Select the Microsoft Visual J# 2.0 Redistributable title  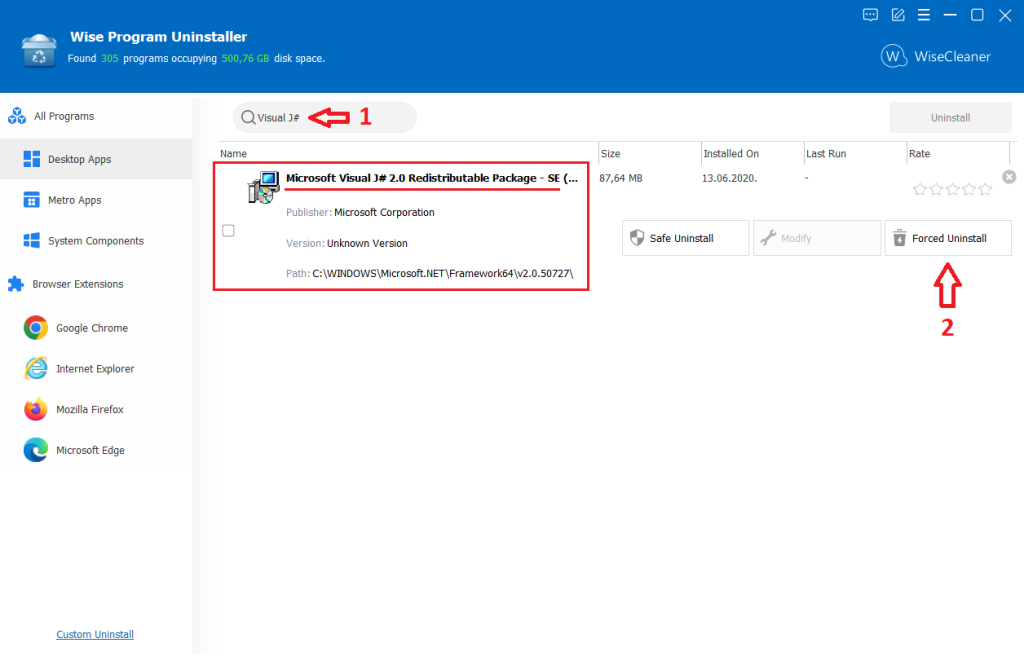432,178
